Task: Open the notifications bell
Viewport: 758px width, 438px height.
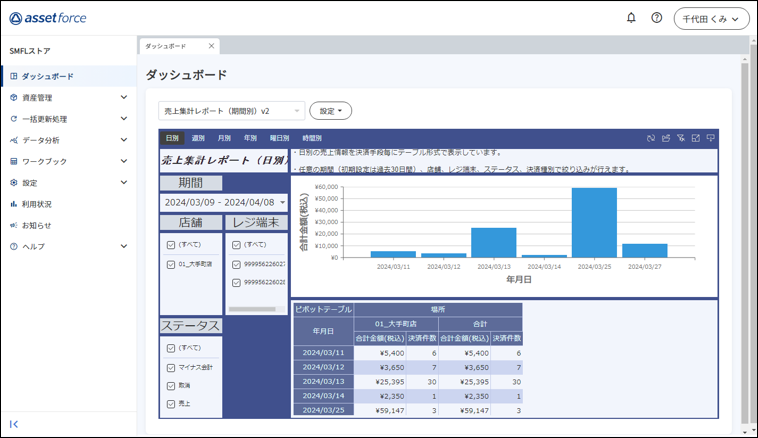Action: 631,18
